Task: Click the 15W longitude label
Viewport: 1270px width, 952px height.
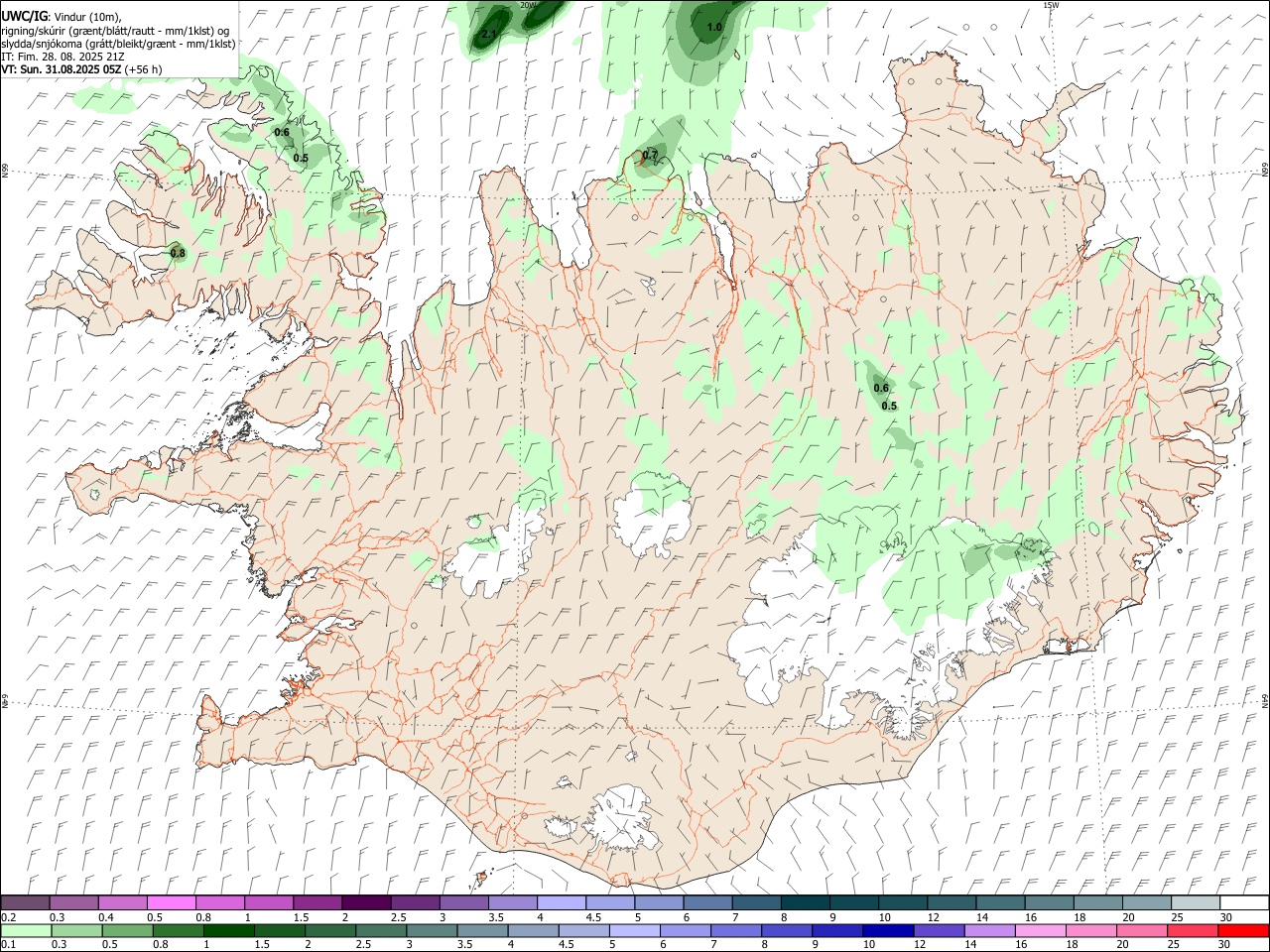Action: [1052, 5]
